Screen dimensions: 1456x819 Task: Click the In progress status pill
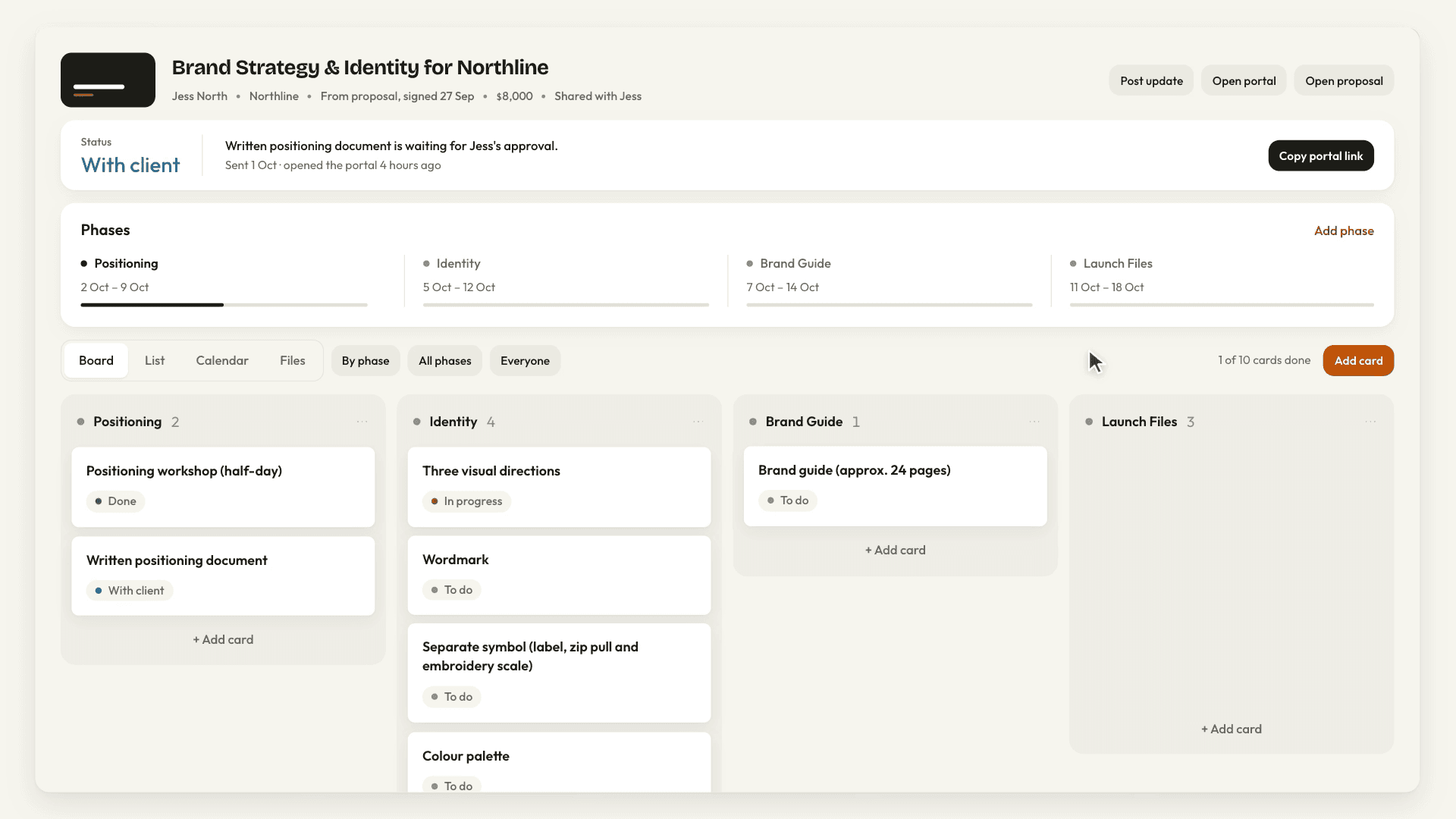(466, 501)
